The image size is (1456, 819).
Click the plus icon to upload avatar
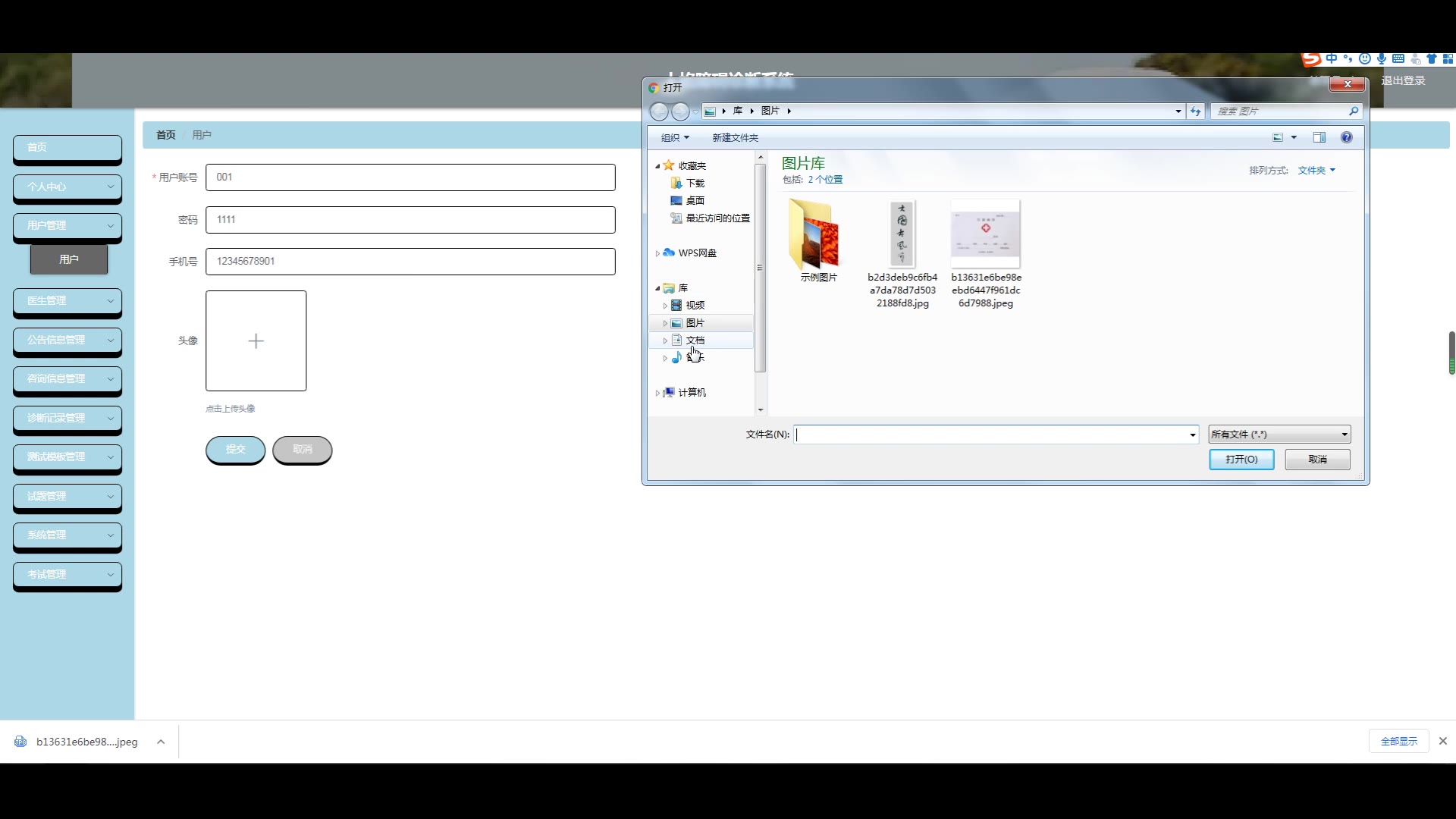(x=256, y=341)
